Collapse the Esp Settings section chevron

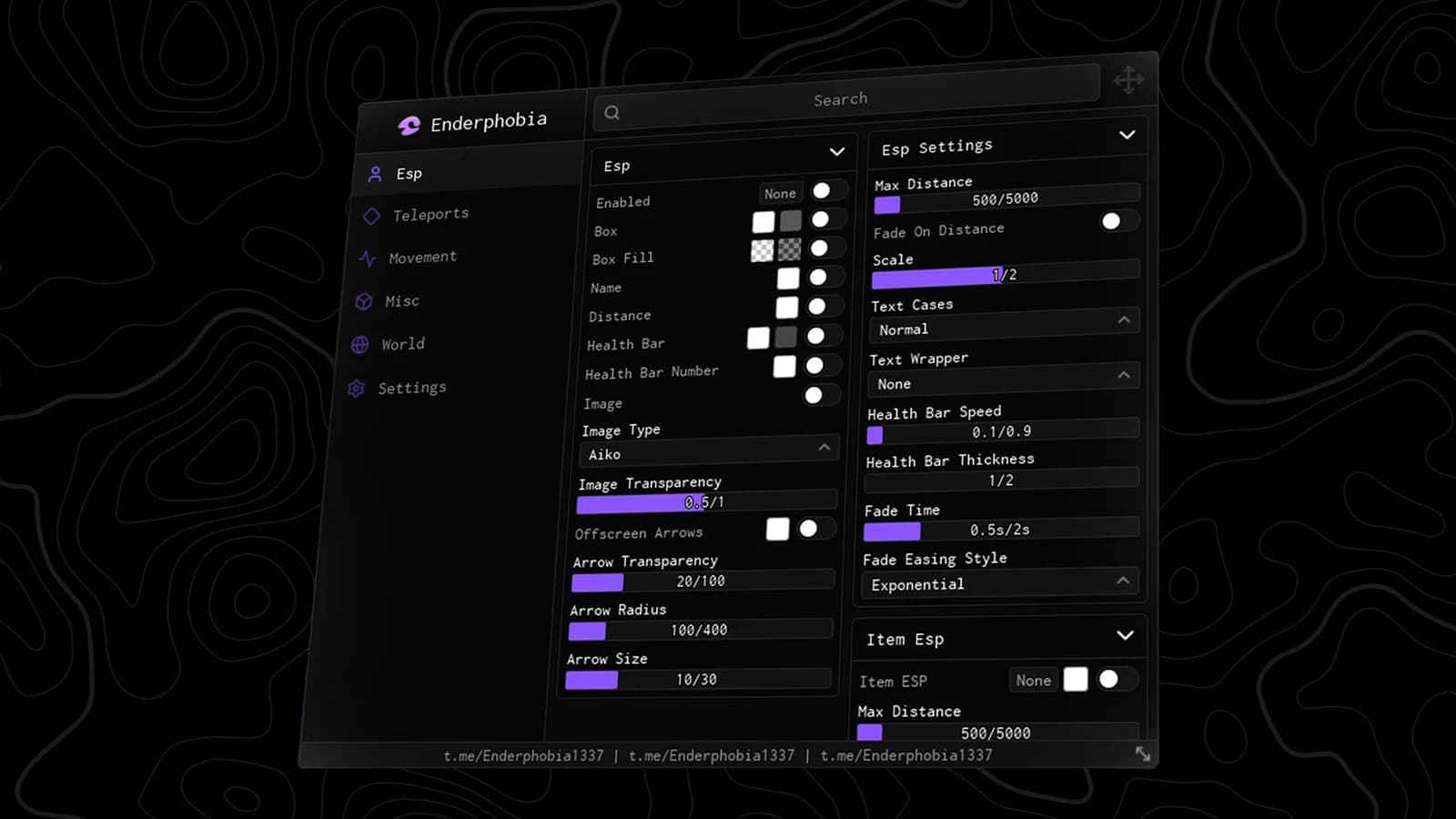[1127, 135]
